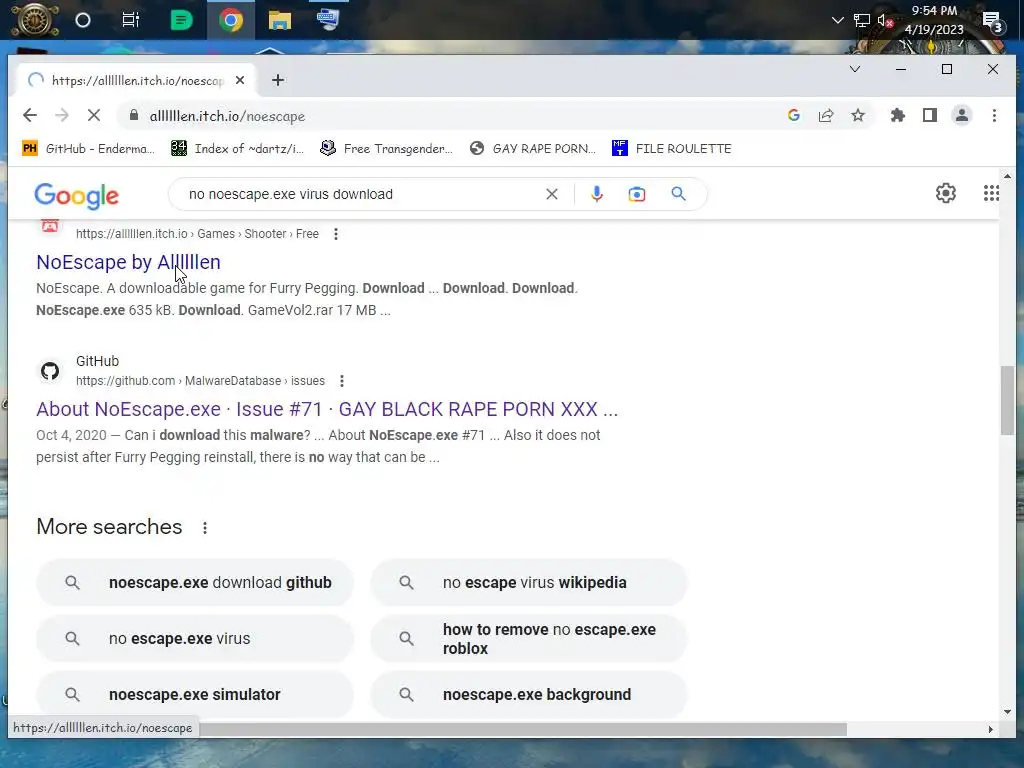Open the Chrome three-dot menu
Screen dimensions: 1024x768
pos(994,116)
